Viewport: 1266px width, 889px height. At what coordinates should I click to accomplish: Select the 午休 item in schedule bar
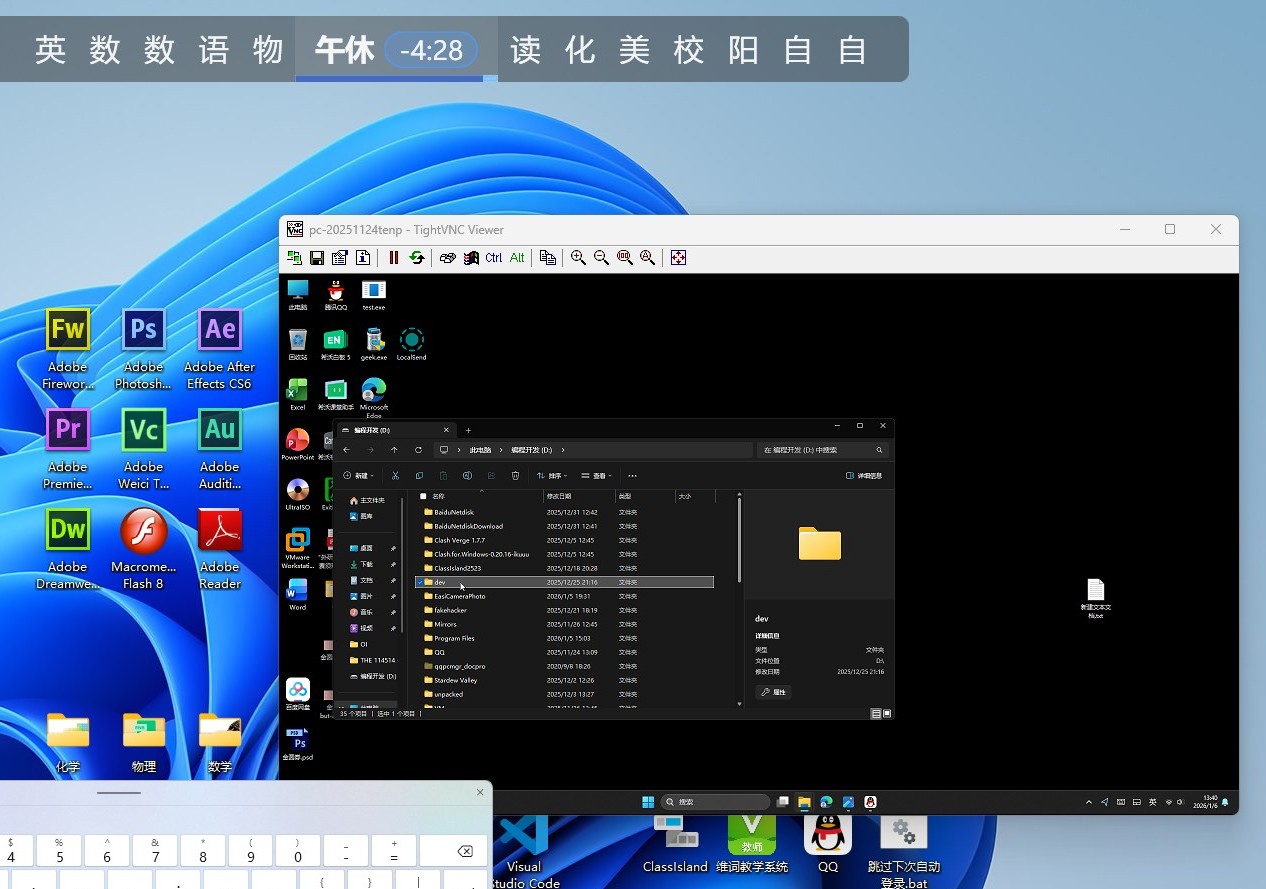344,49
